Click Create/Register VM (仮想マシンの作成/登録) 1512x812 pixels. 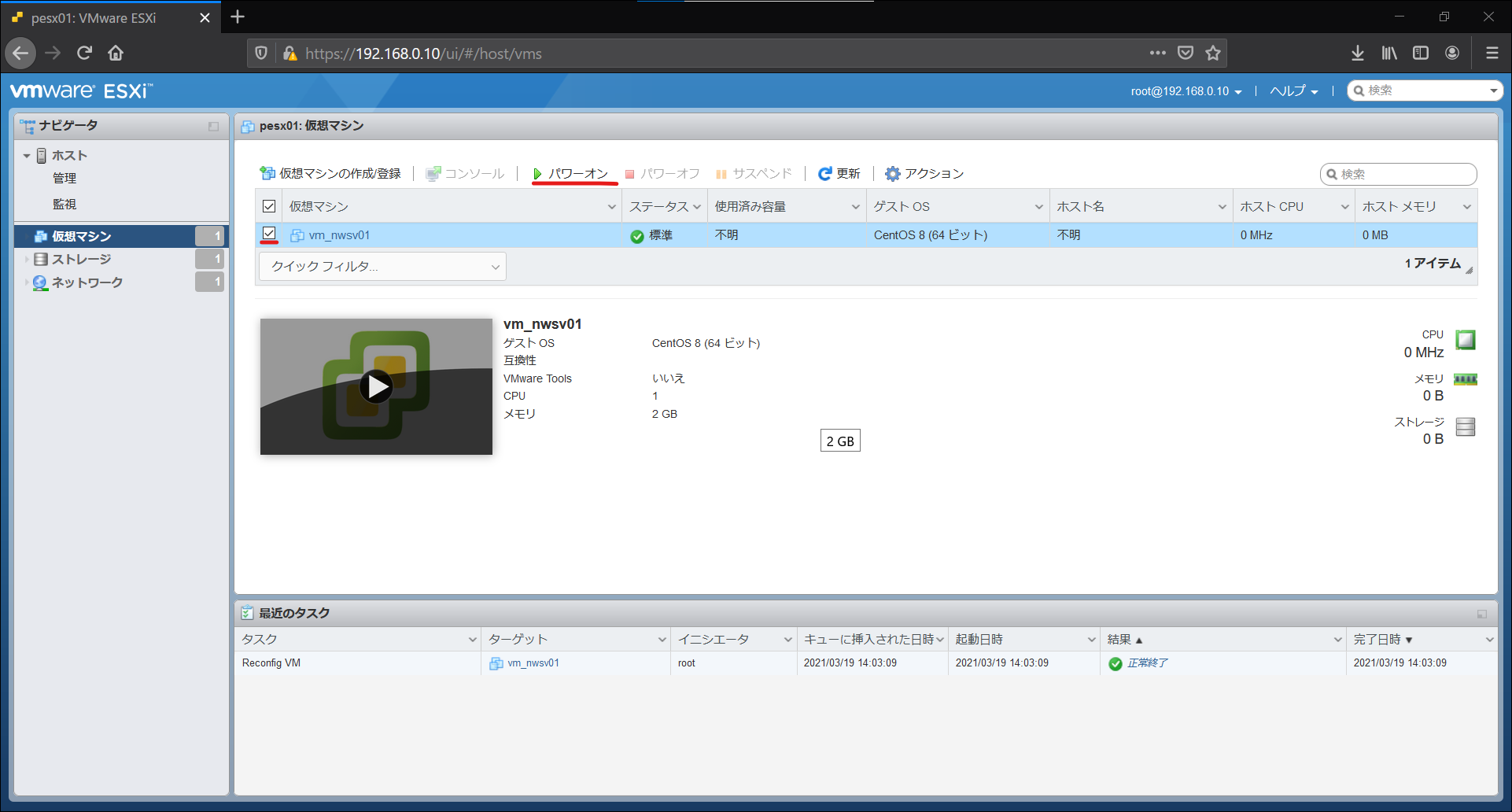point(330,173)
